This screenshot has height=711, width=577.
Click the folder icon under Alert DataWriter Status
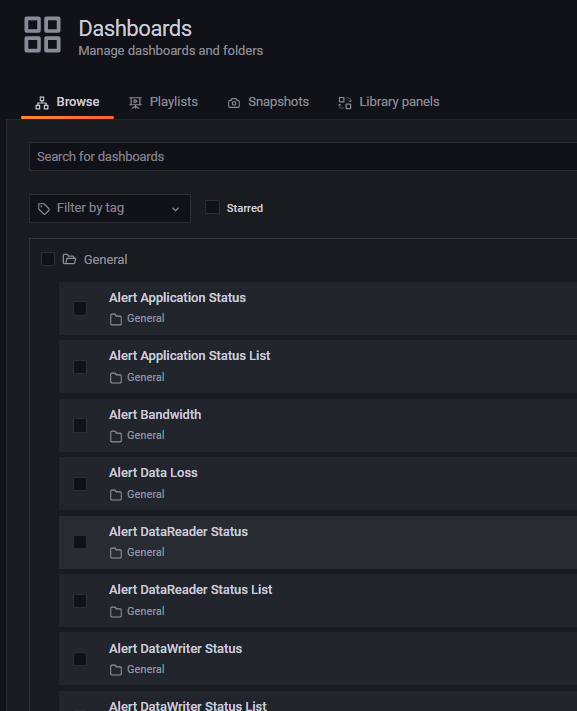(116, 670)
